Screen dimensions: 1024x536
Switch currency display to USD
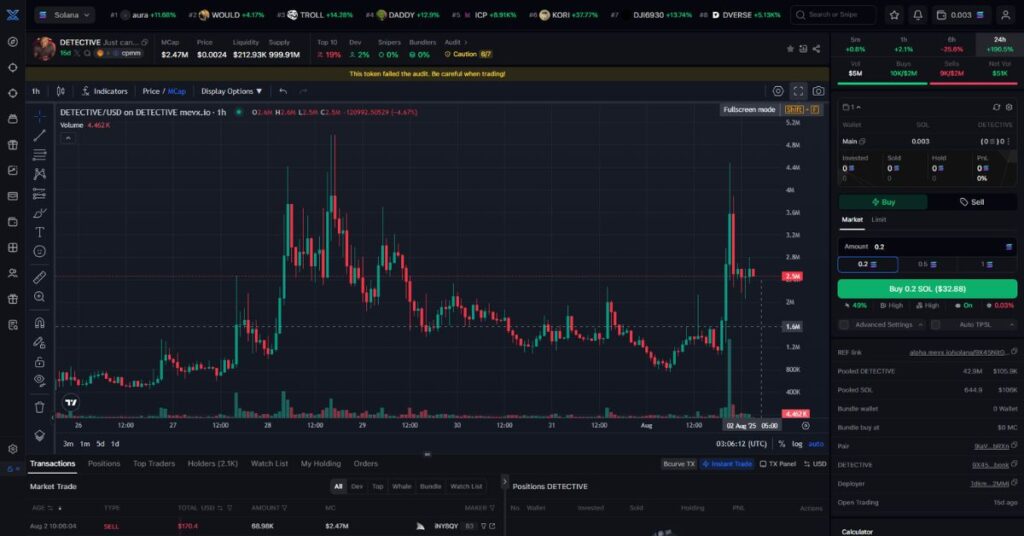coord(815,464)
